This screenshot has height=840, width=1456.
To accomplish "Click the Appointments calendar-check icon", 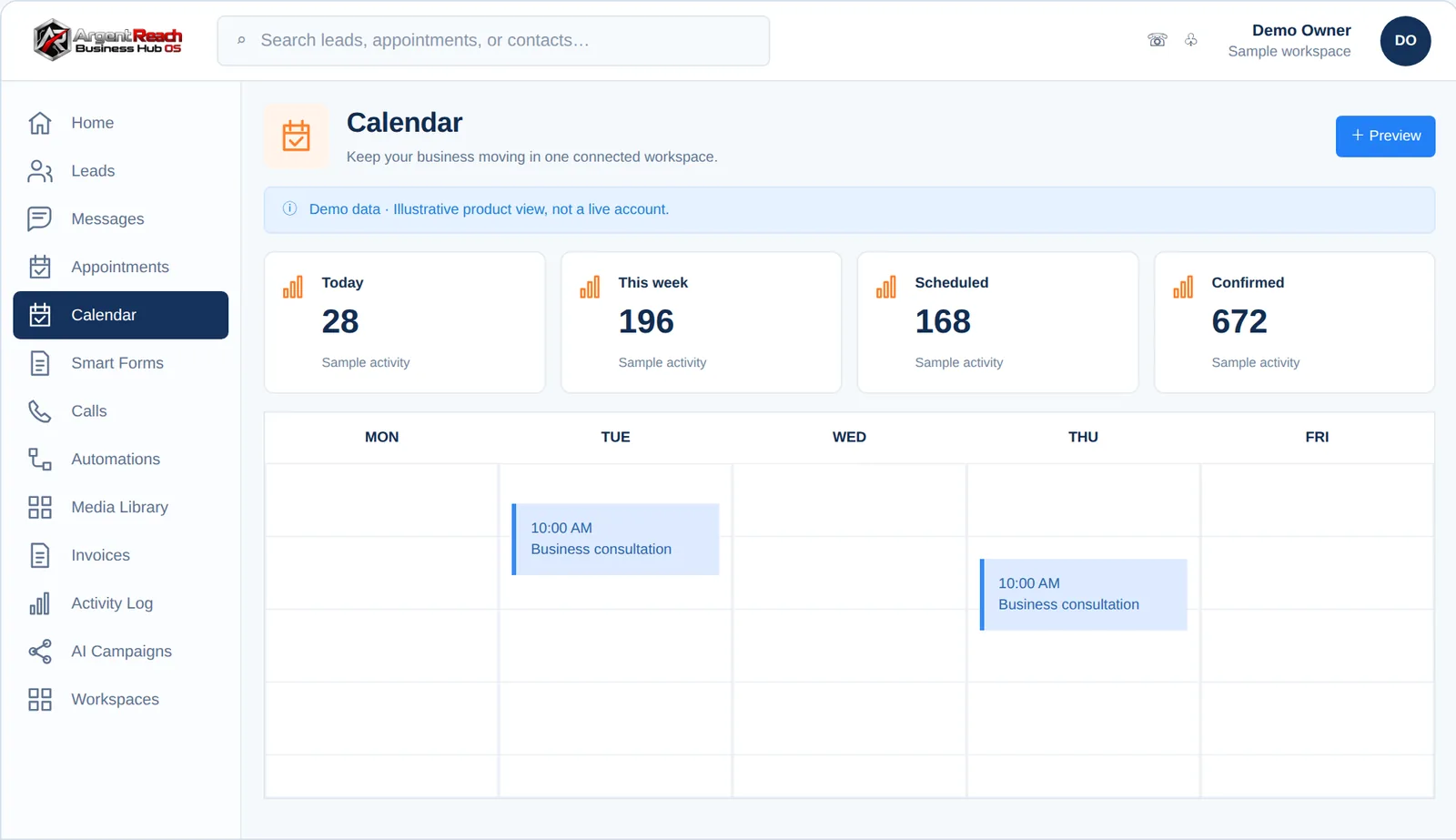I will click(40, 267).
